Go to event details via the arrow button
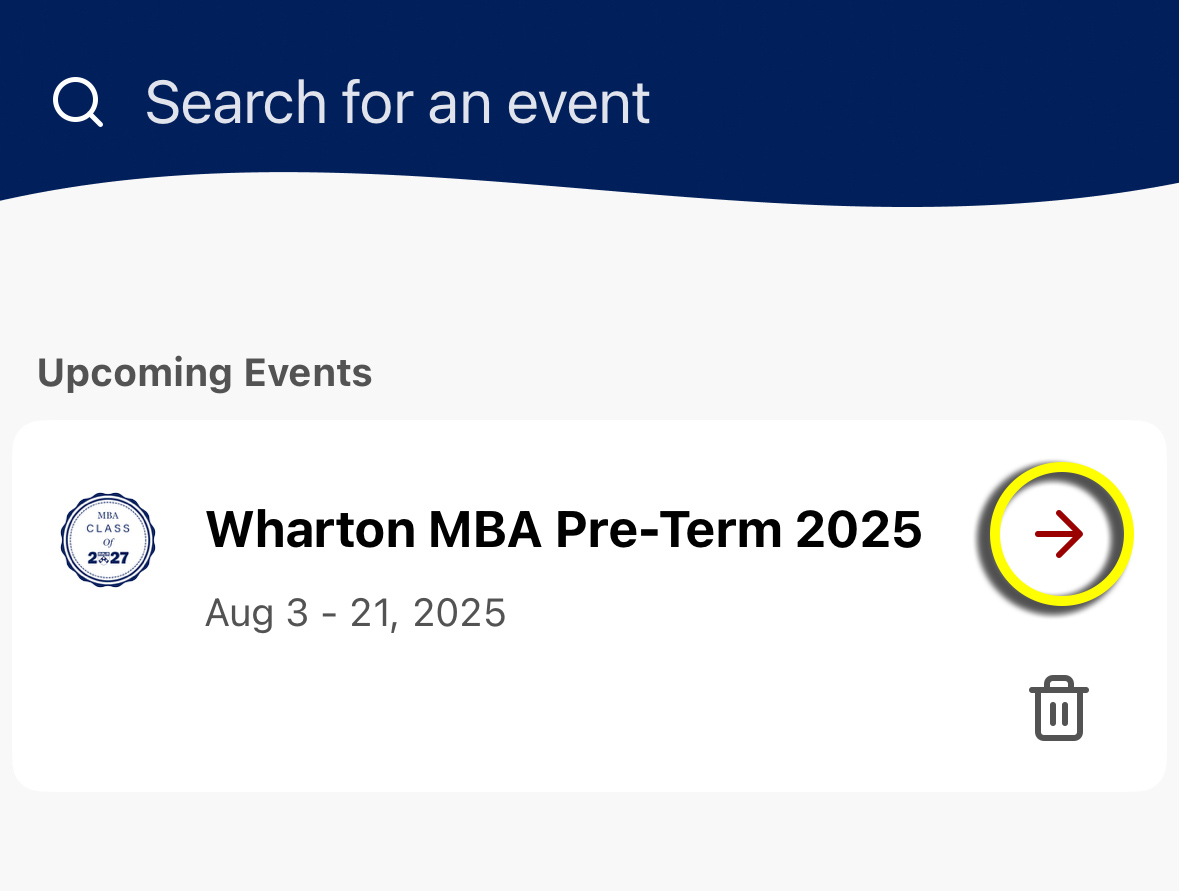Viewport: 1179px width, 891px height. point(1059,535)
